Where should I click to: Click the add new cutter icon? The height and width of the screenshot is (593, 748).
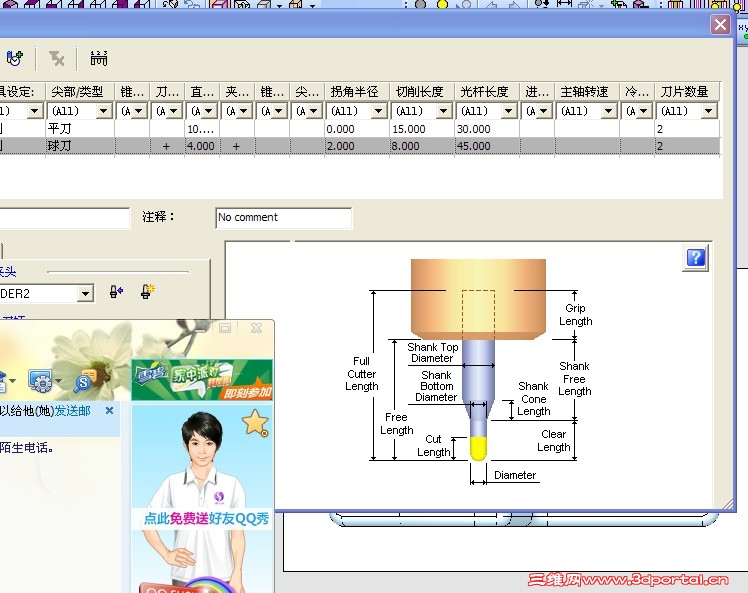(14, 58)
